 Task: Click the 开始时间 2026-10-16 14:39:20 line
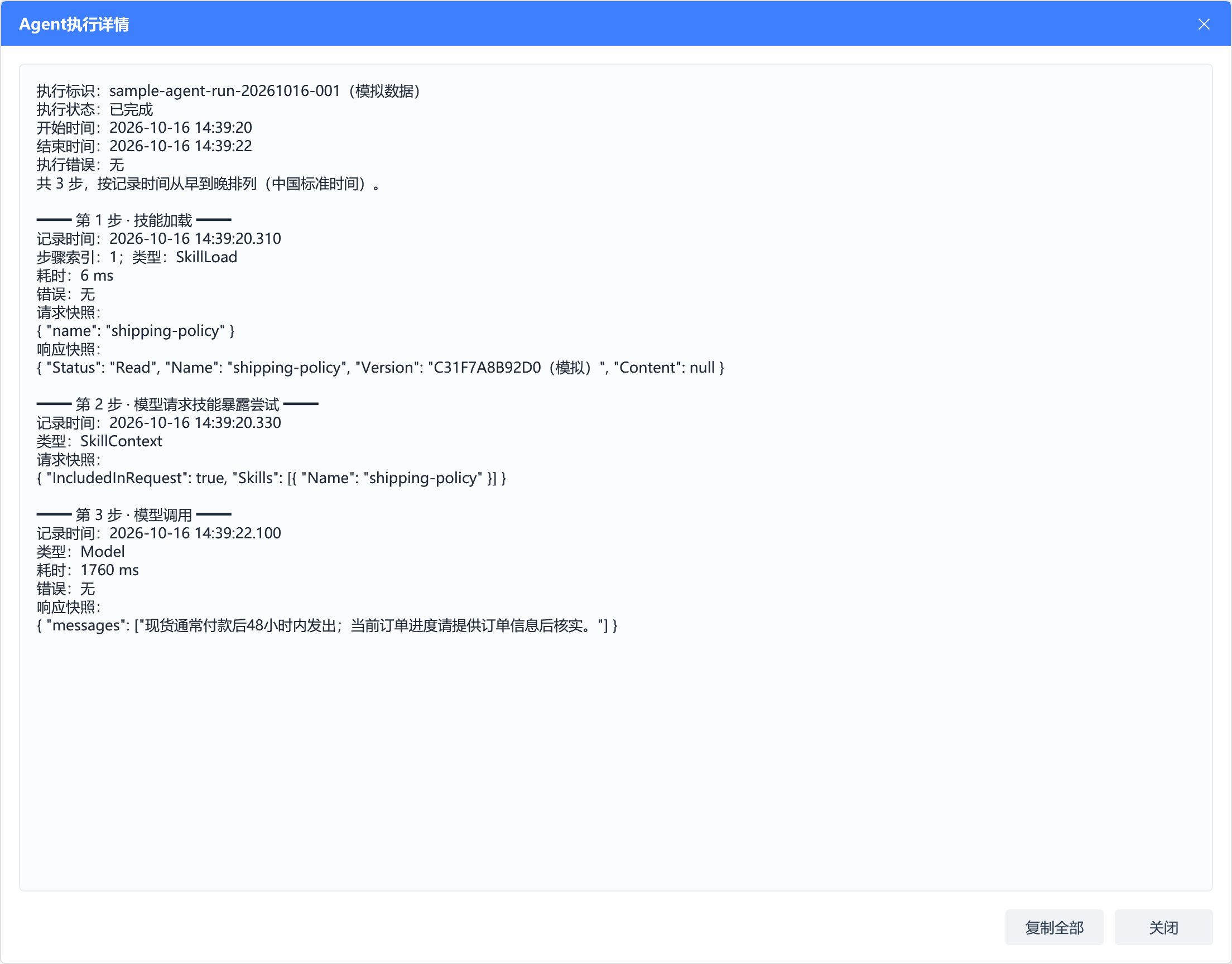[x=145, y=128]
